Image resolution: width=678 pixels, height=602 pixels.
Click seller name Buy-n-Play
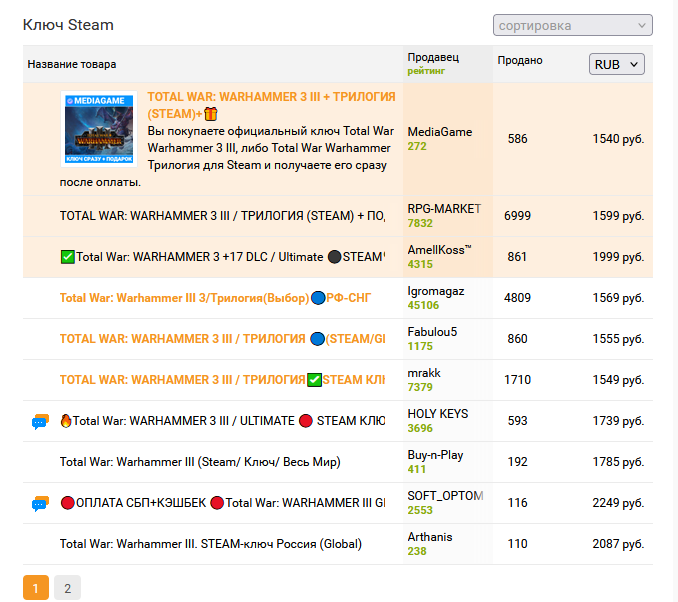tap(435, 455)
